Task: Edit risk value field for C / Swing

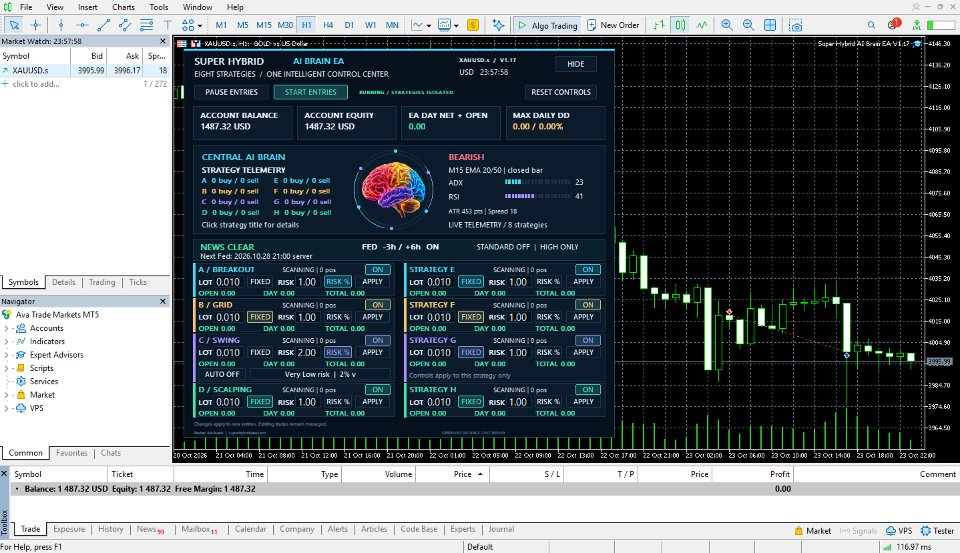Action: click(x=307, y=353)
